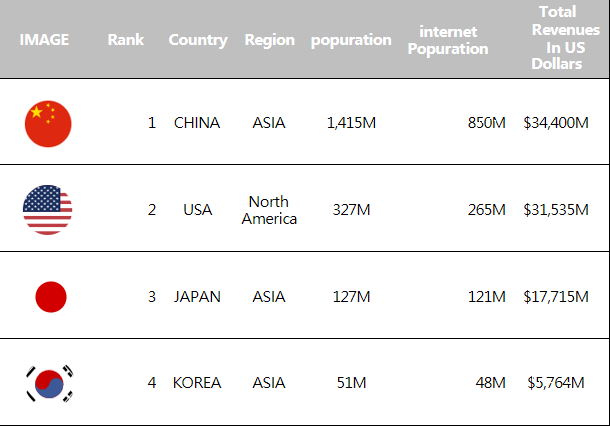Click the Japan flag icon
The height and width of the screenshot is (426, 610).
(51, 297)
